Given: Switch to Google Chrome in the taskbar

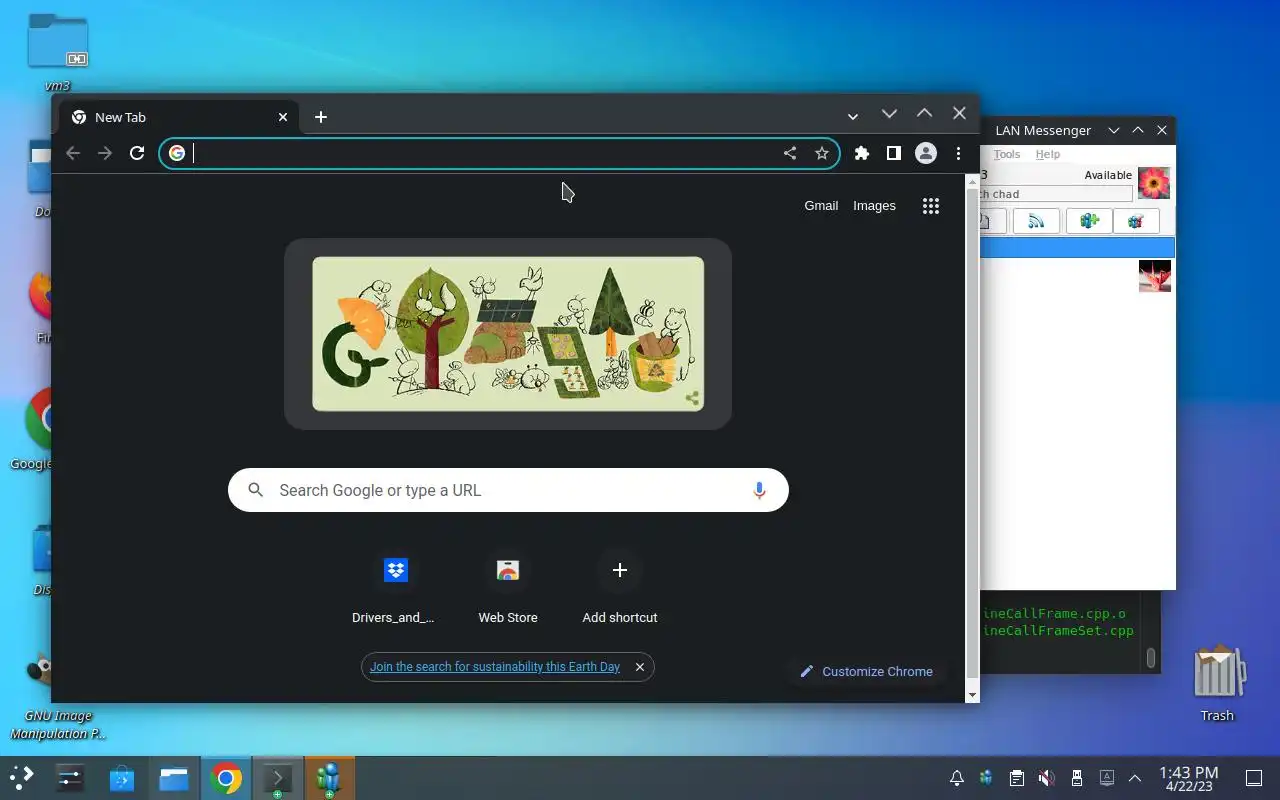Looking at the screenshot, I should tap(226, 778).
